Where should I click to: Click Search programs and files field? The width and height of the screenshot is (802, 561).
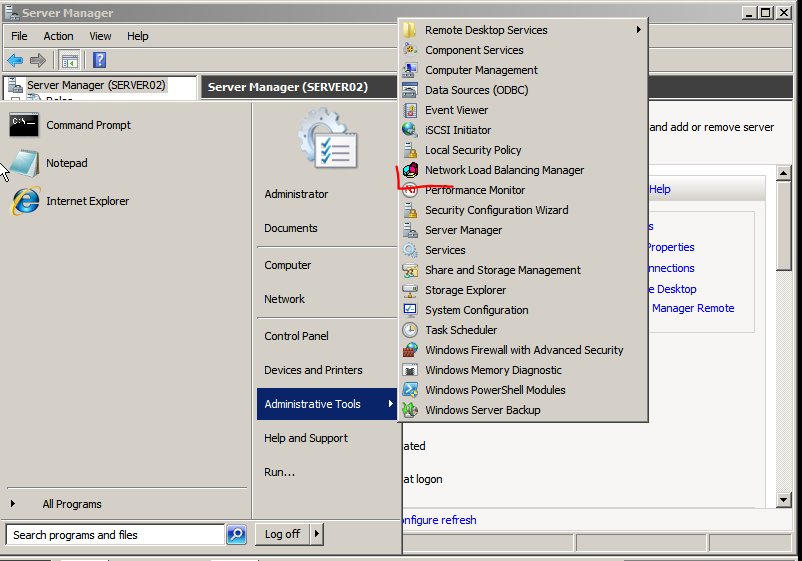(x=116, y=534)
